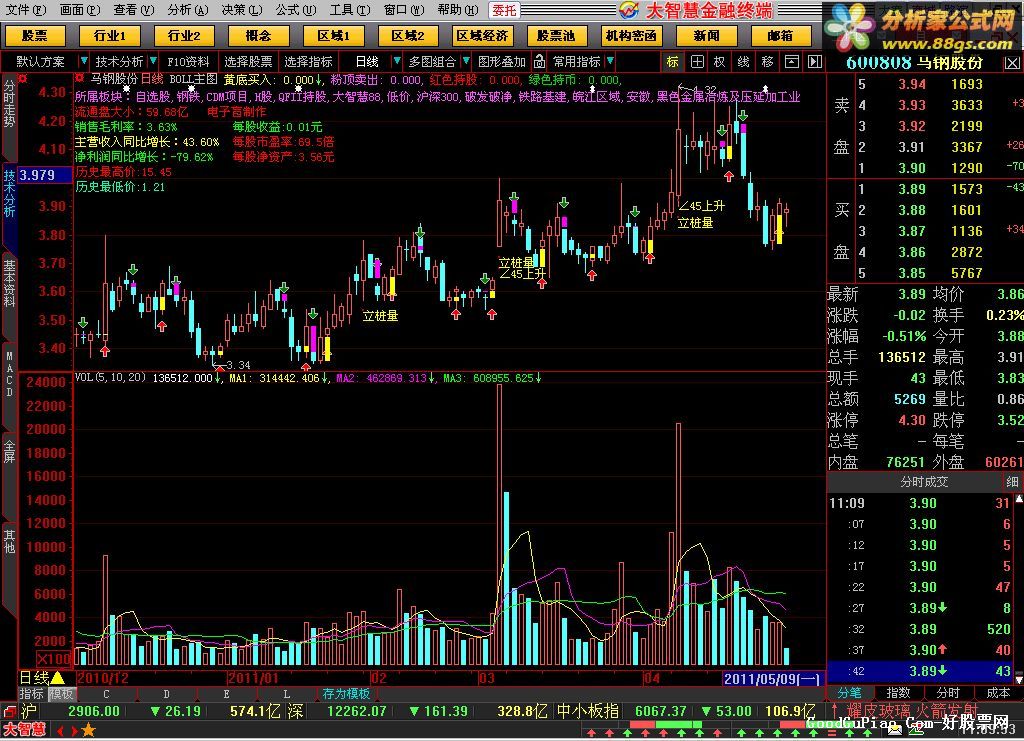
Task: Select the 指标 bottom tab
Action: 31,693
